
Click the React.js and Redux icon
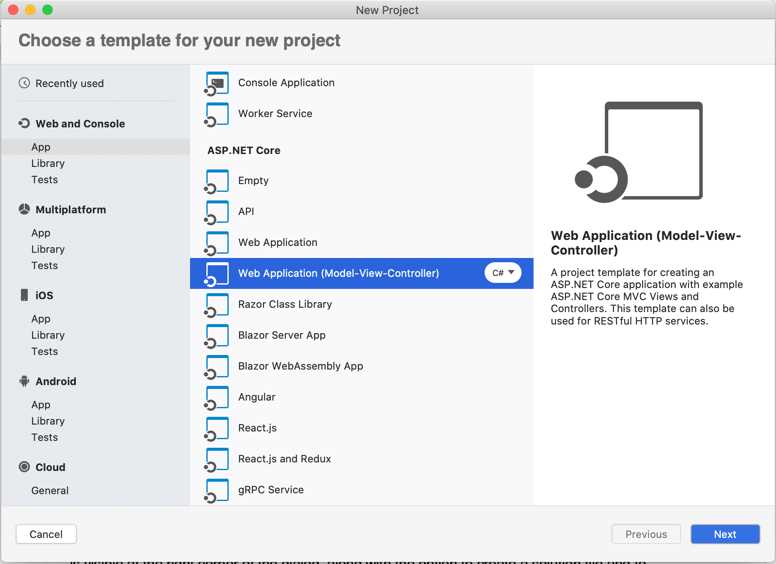pyautogui.click(x=217, y=460)
